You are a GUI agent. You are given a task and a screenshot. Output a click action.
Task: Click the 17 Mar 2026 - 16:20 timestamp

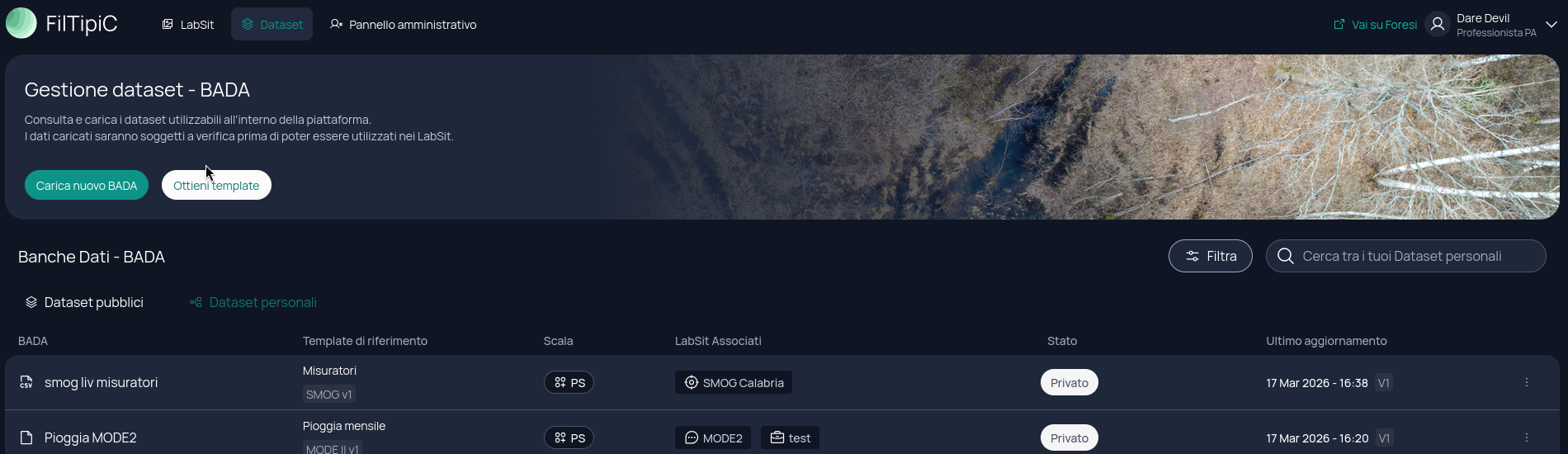(x=1317, y=438)
